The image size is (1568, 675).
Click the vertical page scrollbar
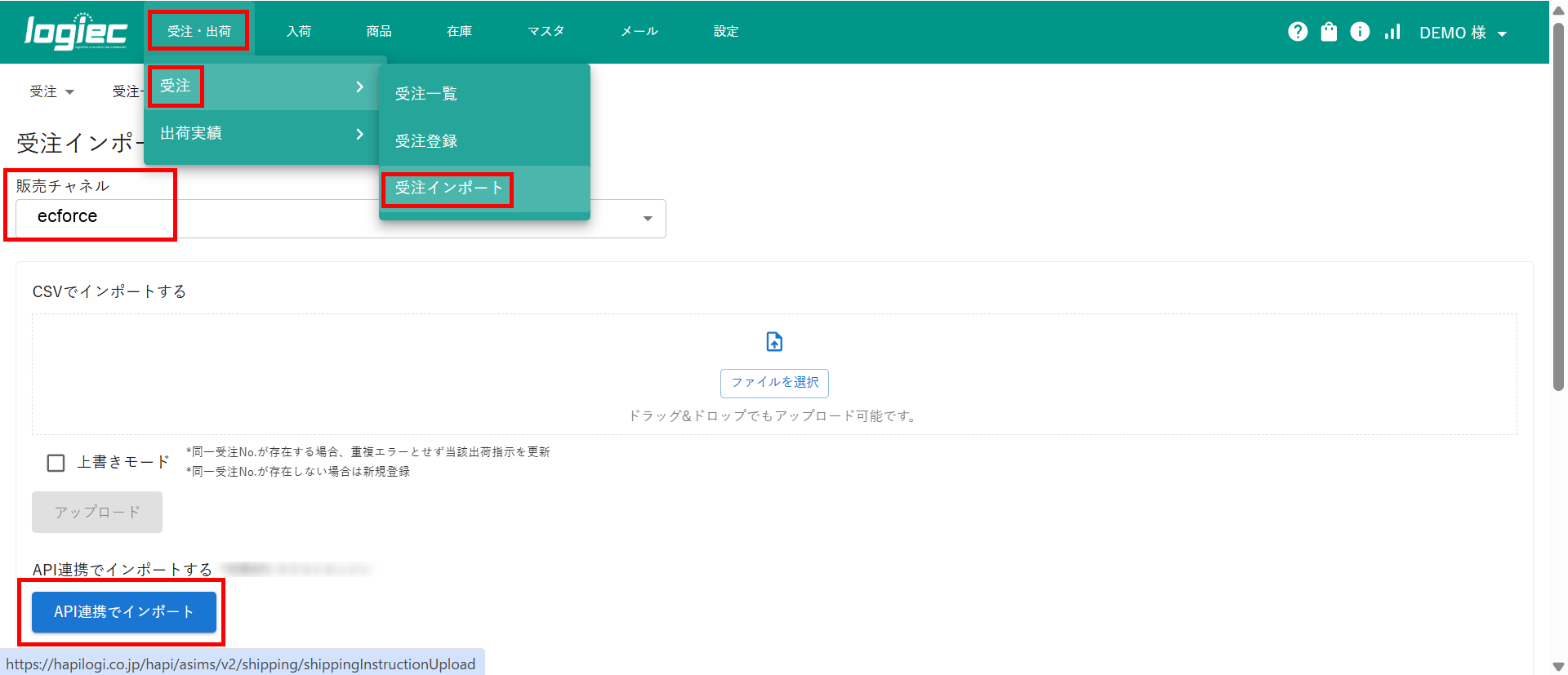(x=1558, y=204)
